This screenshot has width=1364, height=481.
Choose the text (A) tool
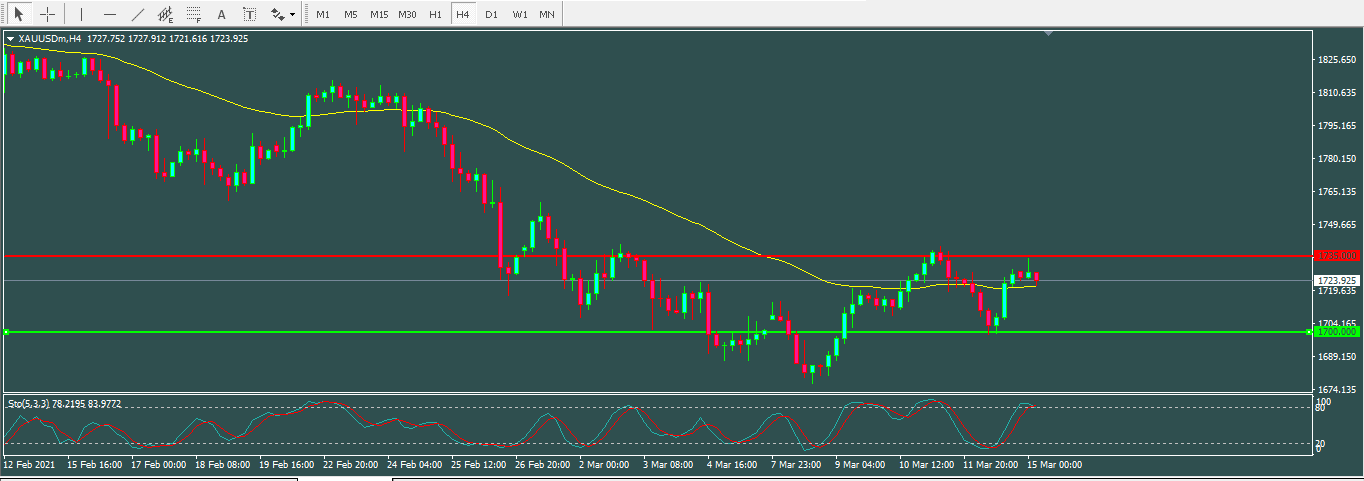[221, 14]
